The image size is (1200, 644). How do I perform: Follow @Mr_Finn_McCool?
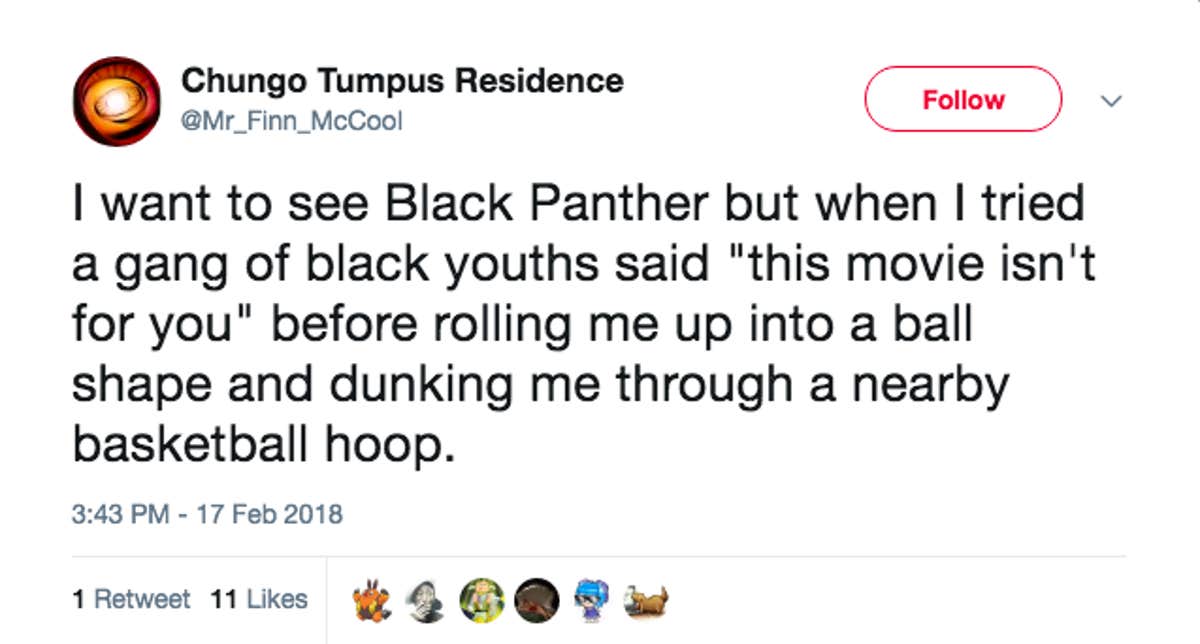(x=963, y=99)
